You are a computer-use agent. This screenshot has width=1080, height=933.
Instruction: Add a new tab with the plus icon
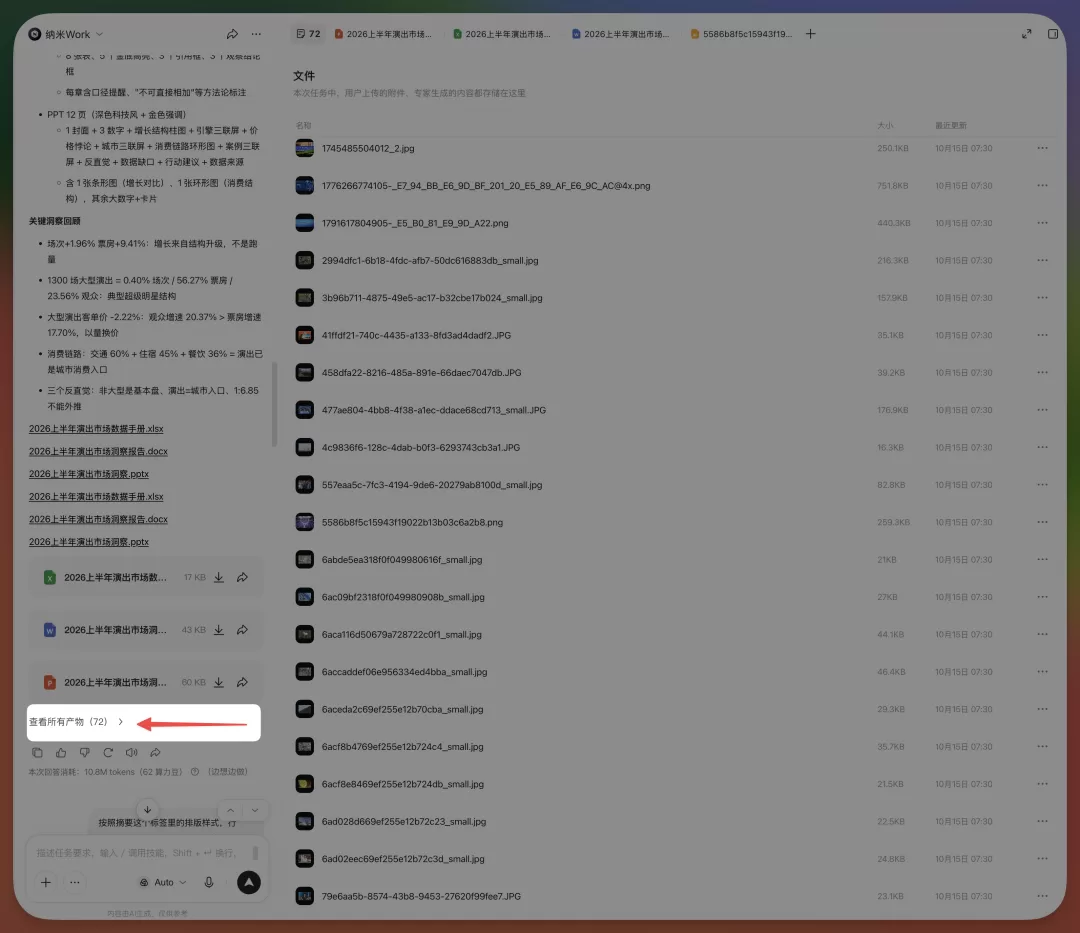pos(811,34)
